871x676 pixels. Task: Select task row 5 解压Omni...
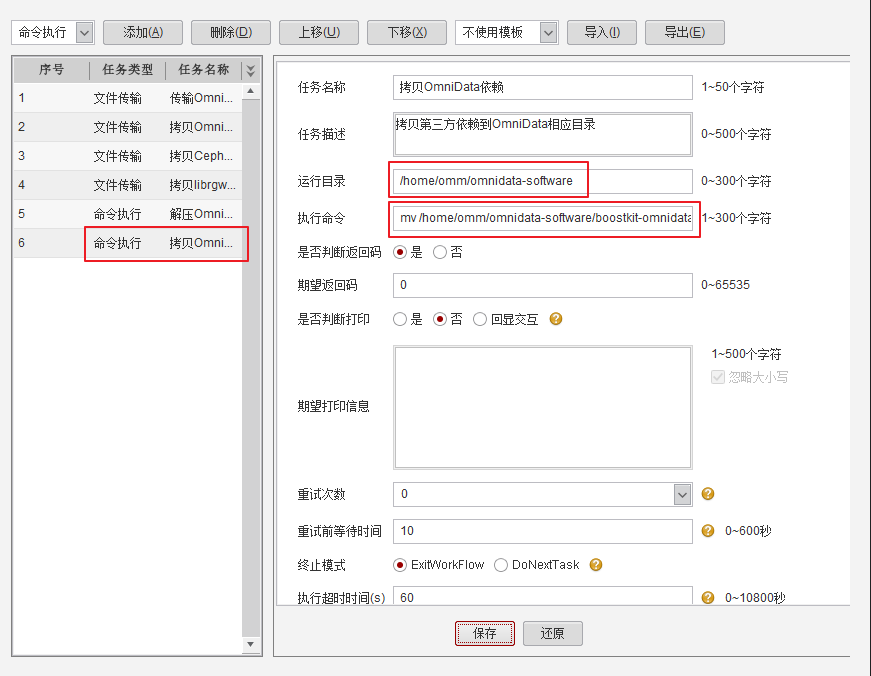coord(128,214)
